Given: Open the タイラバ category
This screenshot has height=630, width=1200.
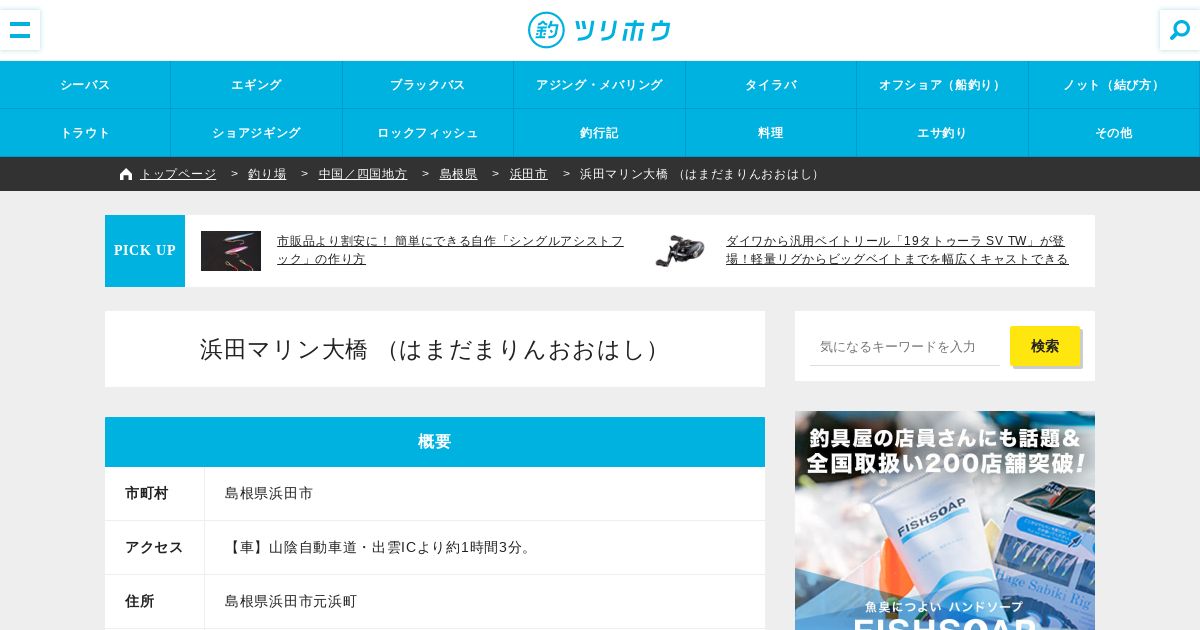Looking at the screenshot, I should tap(771, 85).
